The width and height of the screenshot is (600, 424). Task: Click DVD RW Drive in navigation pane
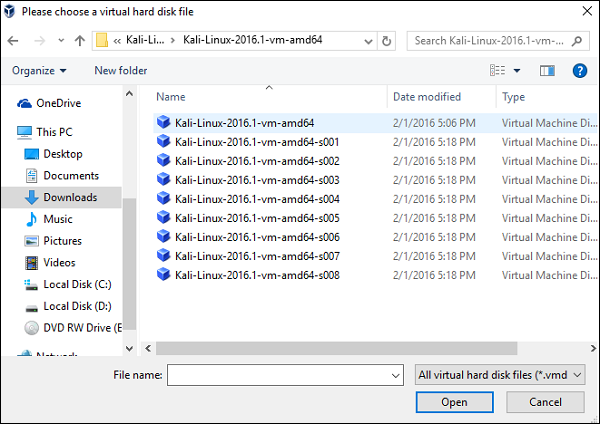click(80, 327)
